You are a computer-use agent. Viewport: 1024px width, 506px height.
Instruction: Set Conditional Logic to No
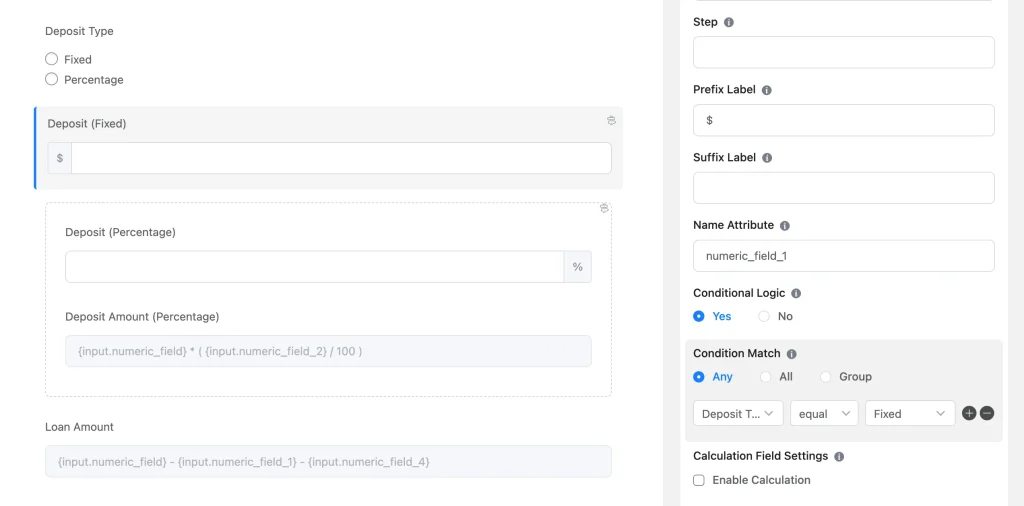pos(764,316)
